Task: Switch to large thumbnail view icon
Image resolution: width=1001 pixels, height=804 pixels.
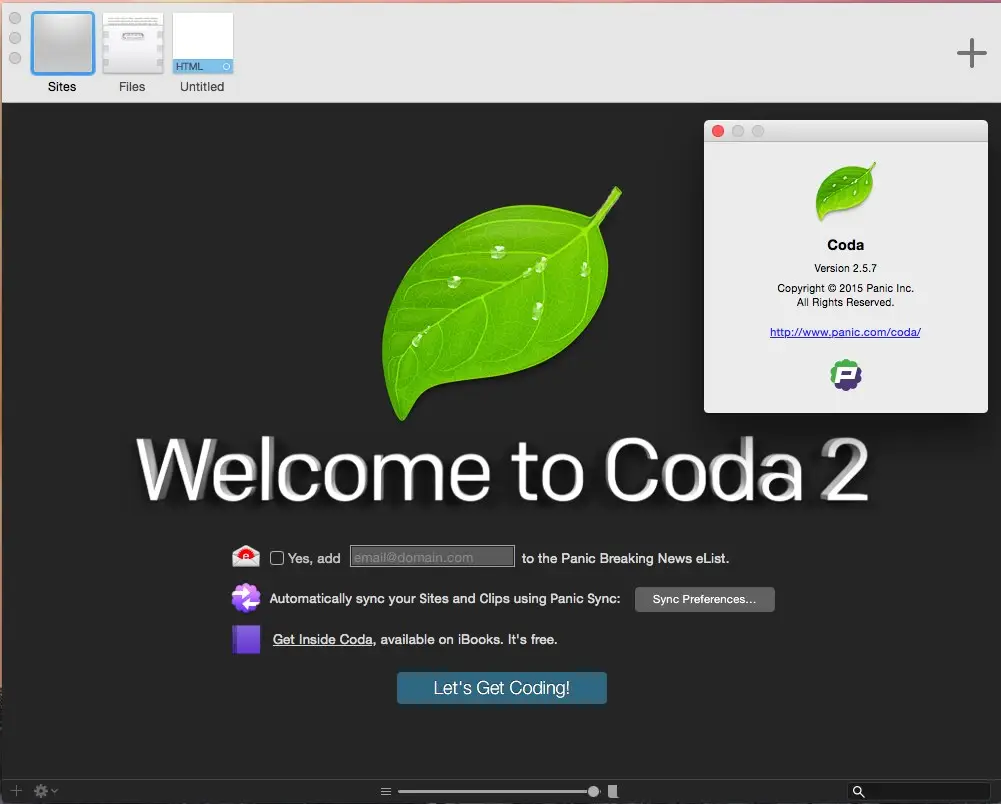Action: pyautogui.click(x=613, y=791)
